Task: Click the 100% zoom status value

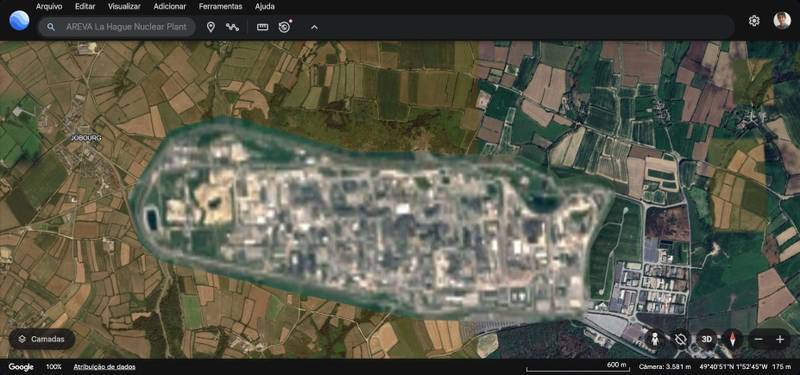Action: tap(54, 367)
